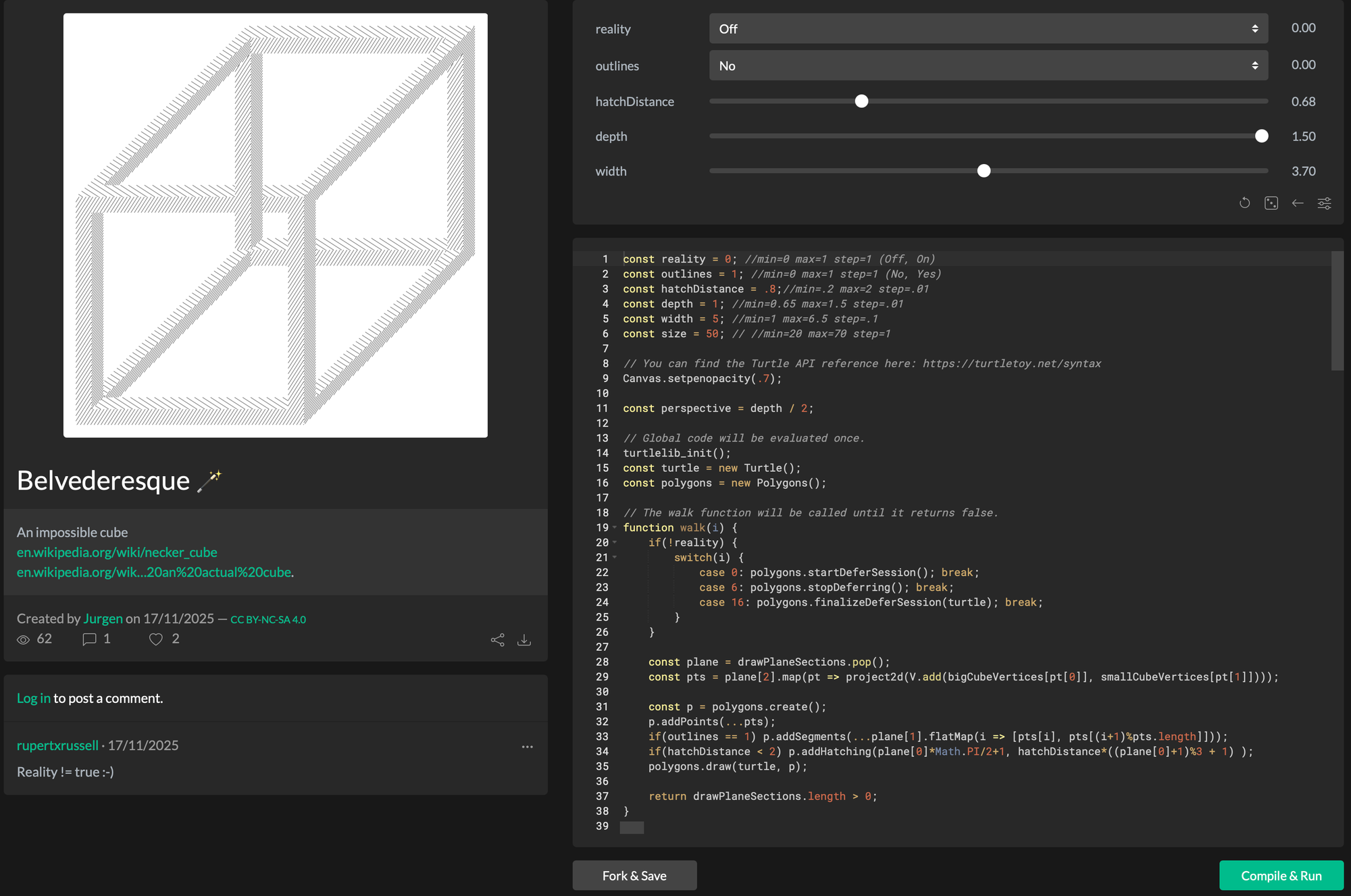
Task: Collapse the walk function fold arrow
Action: coord(615,528)
